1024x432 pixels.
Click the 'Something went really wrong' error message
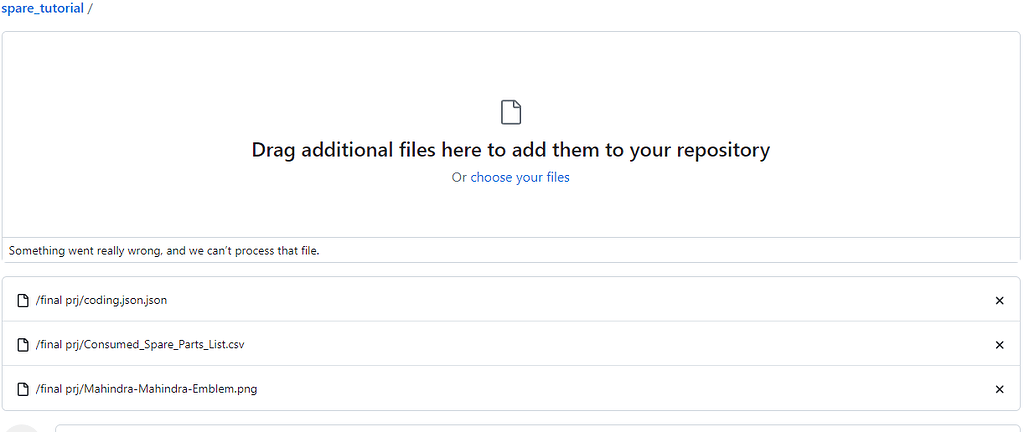click(164, 250)
